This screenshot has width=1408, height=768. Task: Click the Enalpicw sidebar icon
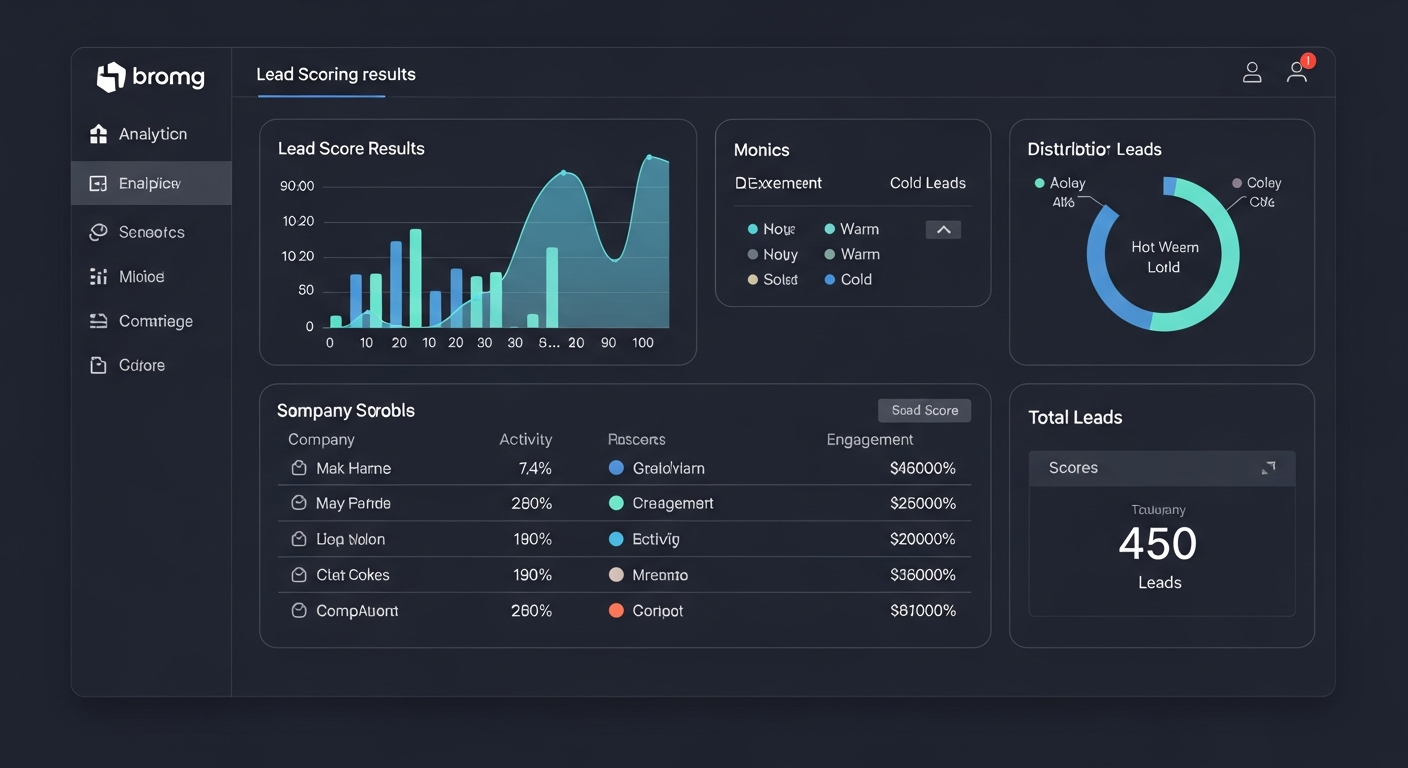(98, 184)
